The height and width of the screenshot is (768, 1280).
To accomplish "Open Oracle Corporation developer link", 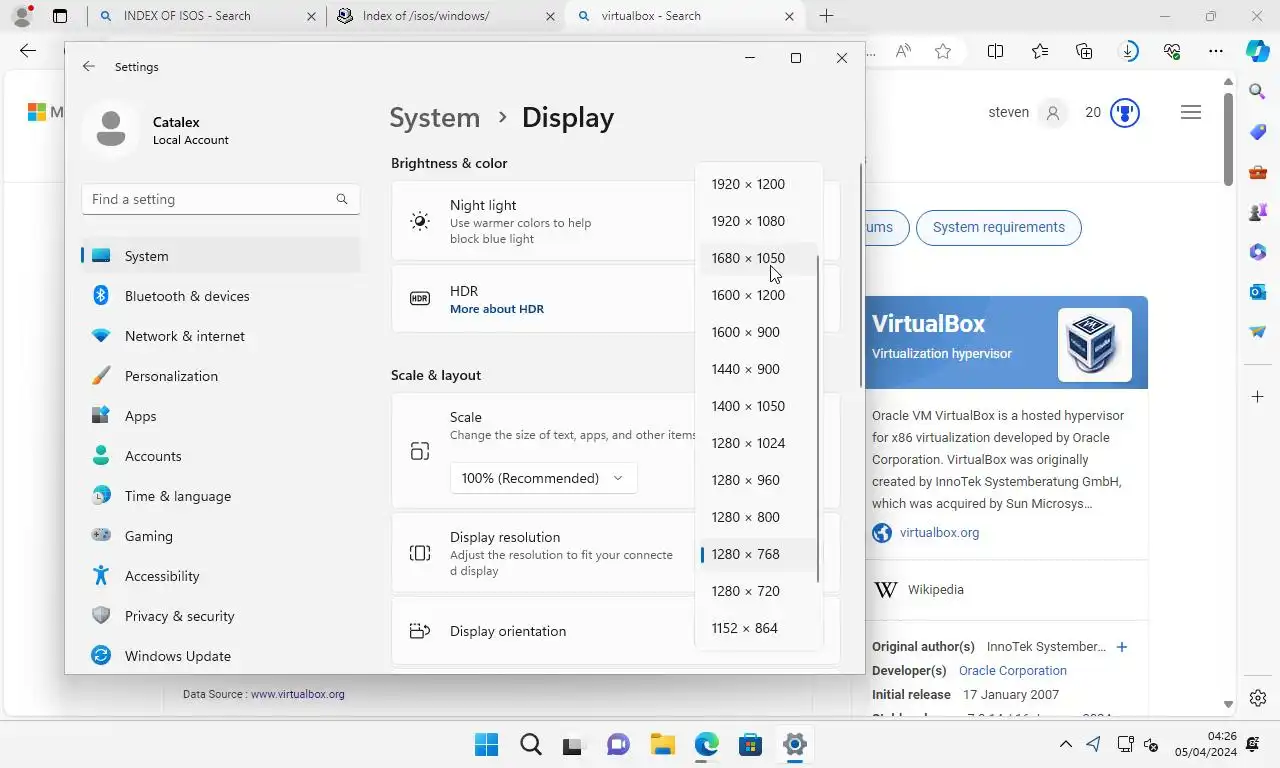I will tap(1013, 671).
